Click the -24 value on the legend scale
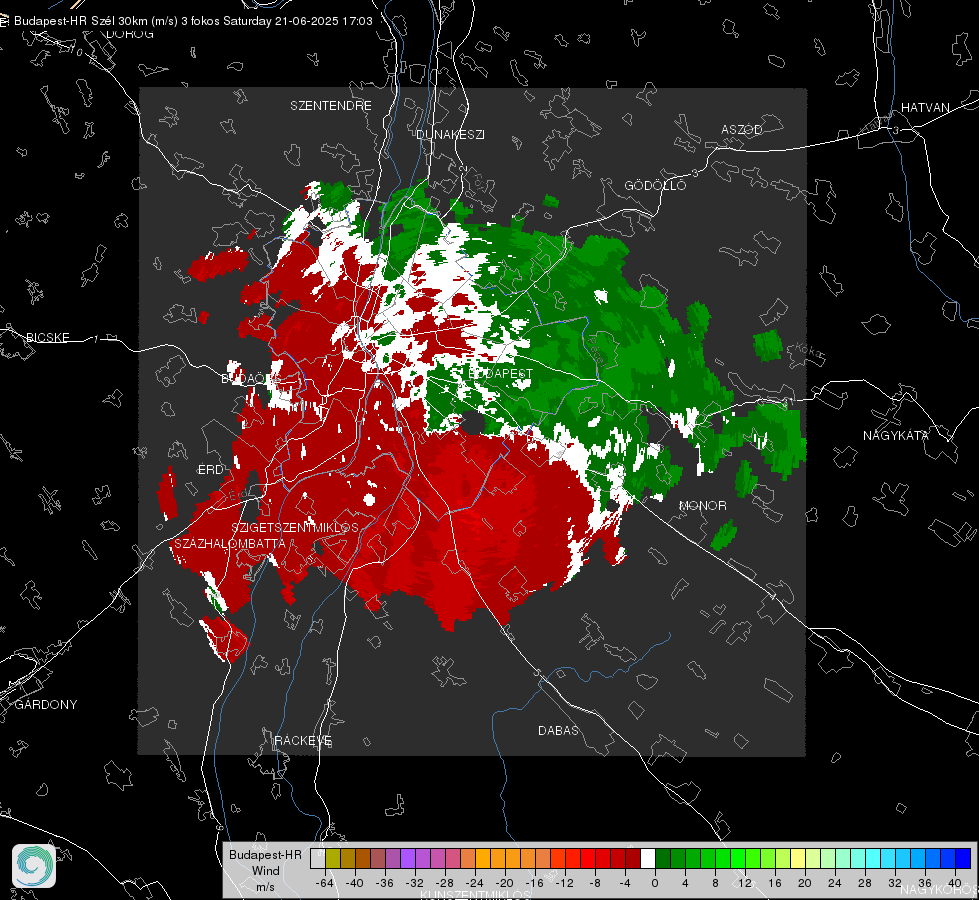 (475, 883)
